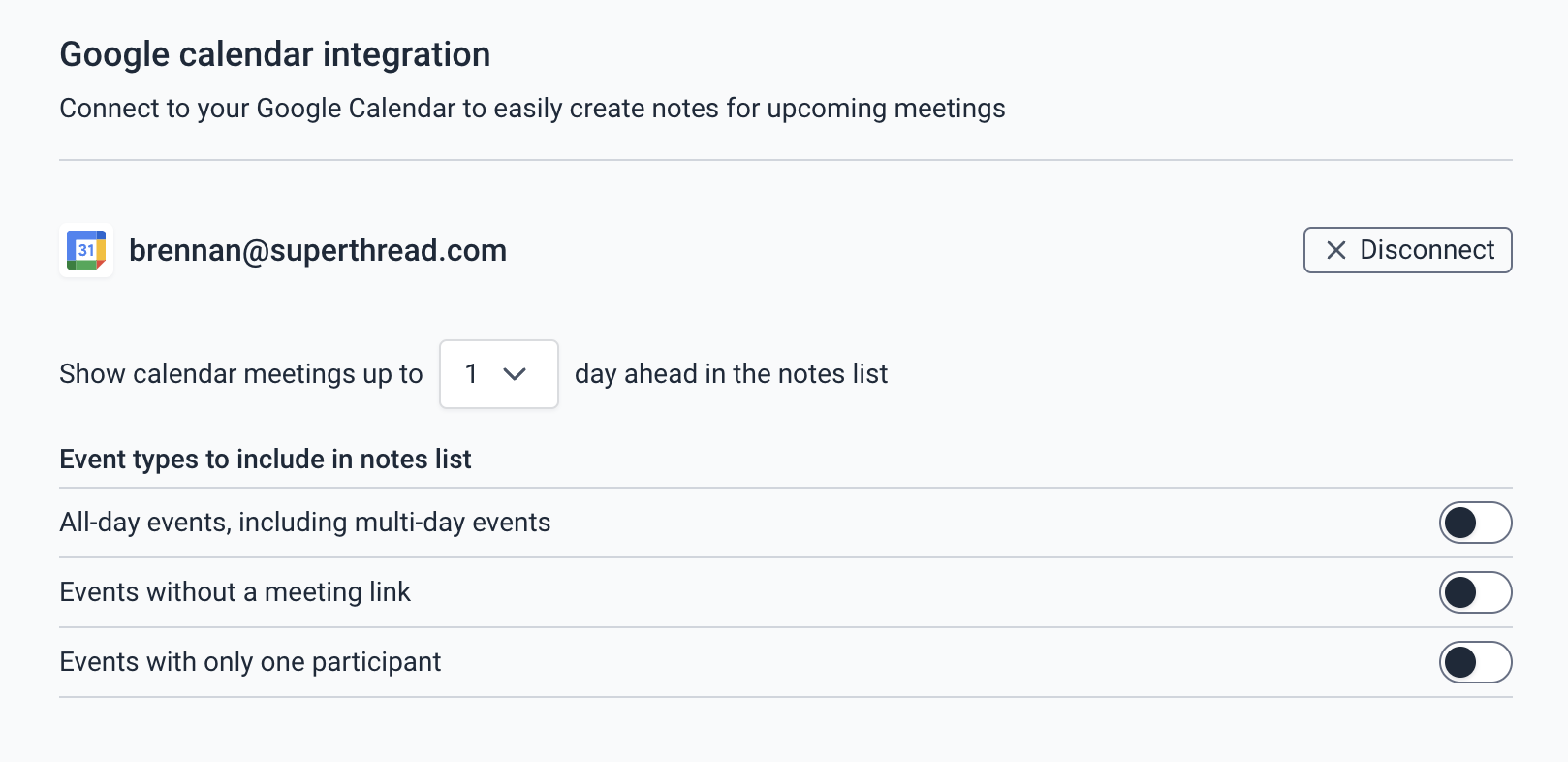Disconnect the Google Calendar account
Viewport: 1568px width, 762px height.
coord(1407,250)
